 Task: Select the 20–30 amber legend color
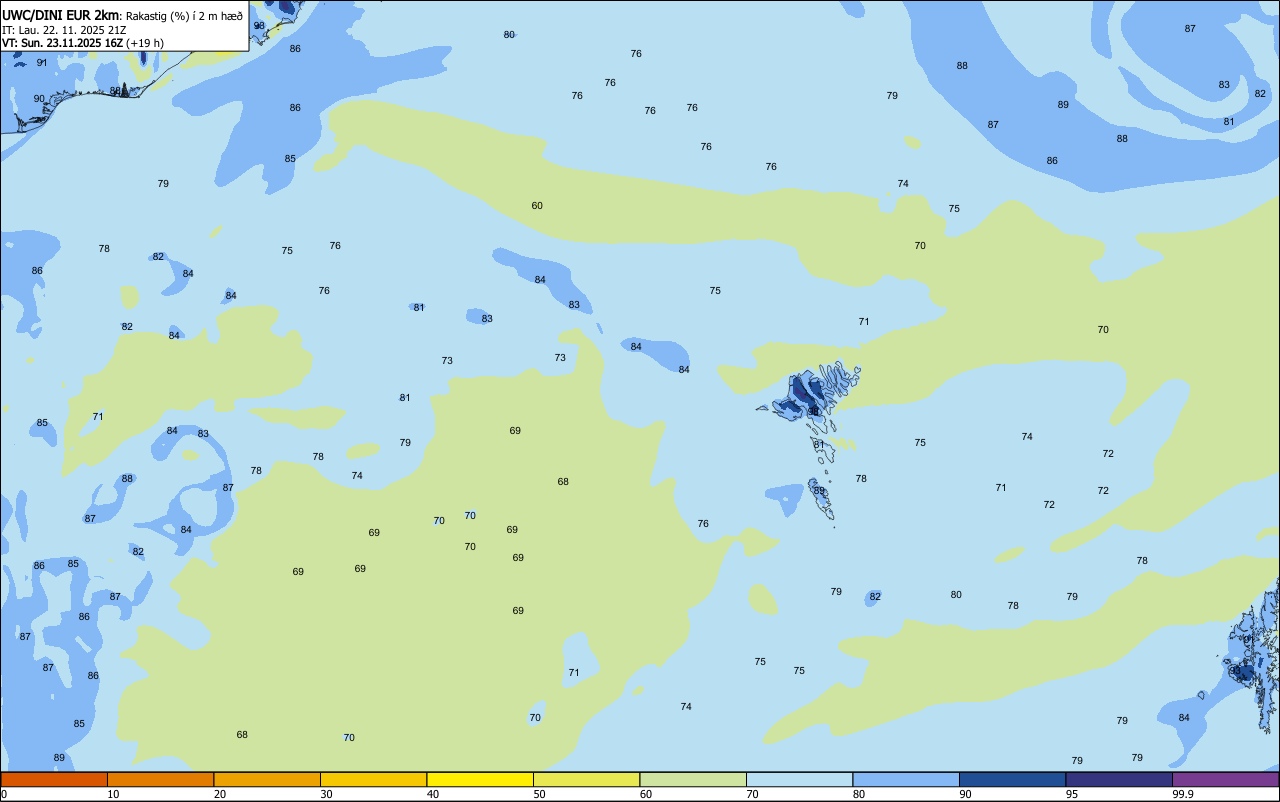(x=267, y=779)
